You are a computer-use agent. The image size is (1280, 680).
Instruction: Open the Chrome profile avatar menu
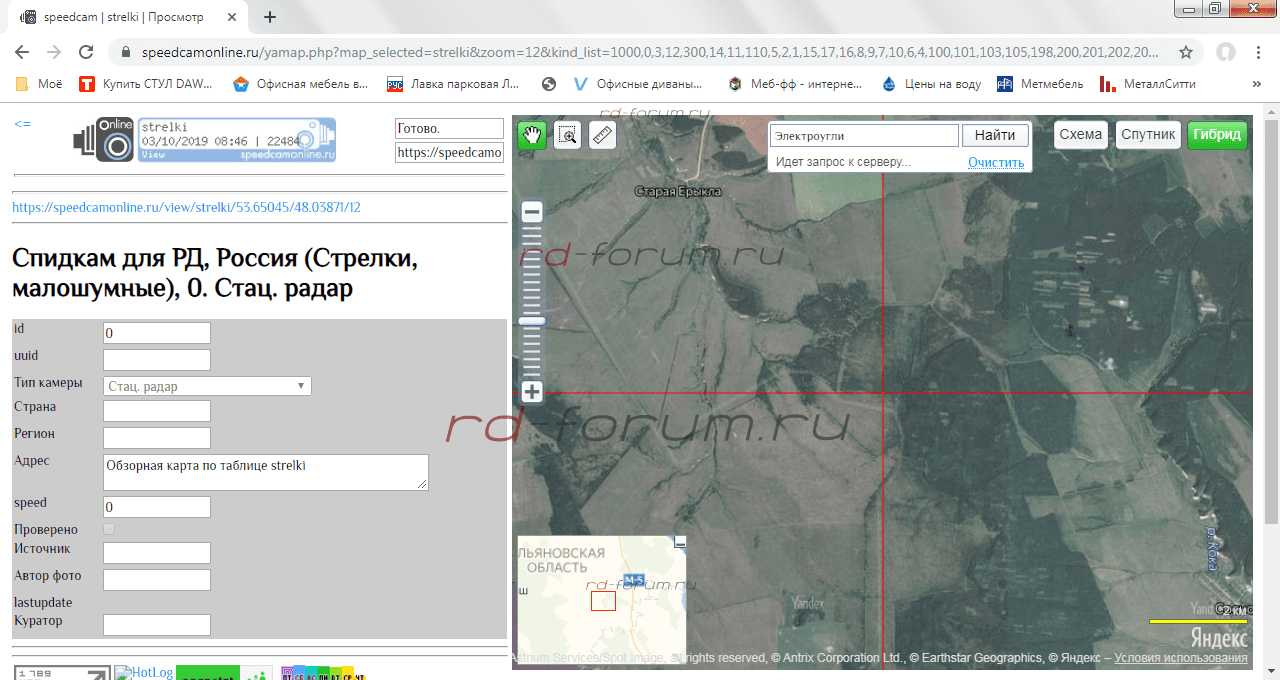click(x=1226, y=52)
